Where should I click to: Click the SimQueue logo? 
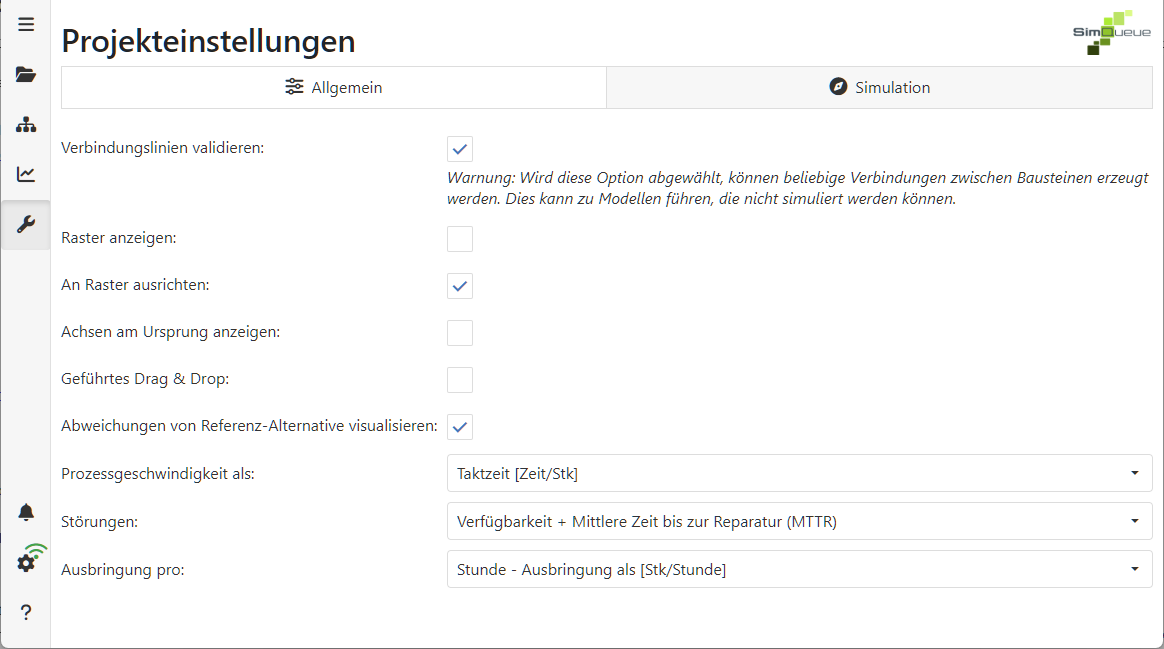(x=1110, y=32)
